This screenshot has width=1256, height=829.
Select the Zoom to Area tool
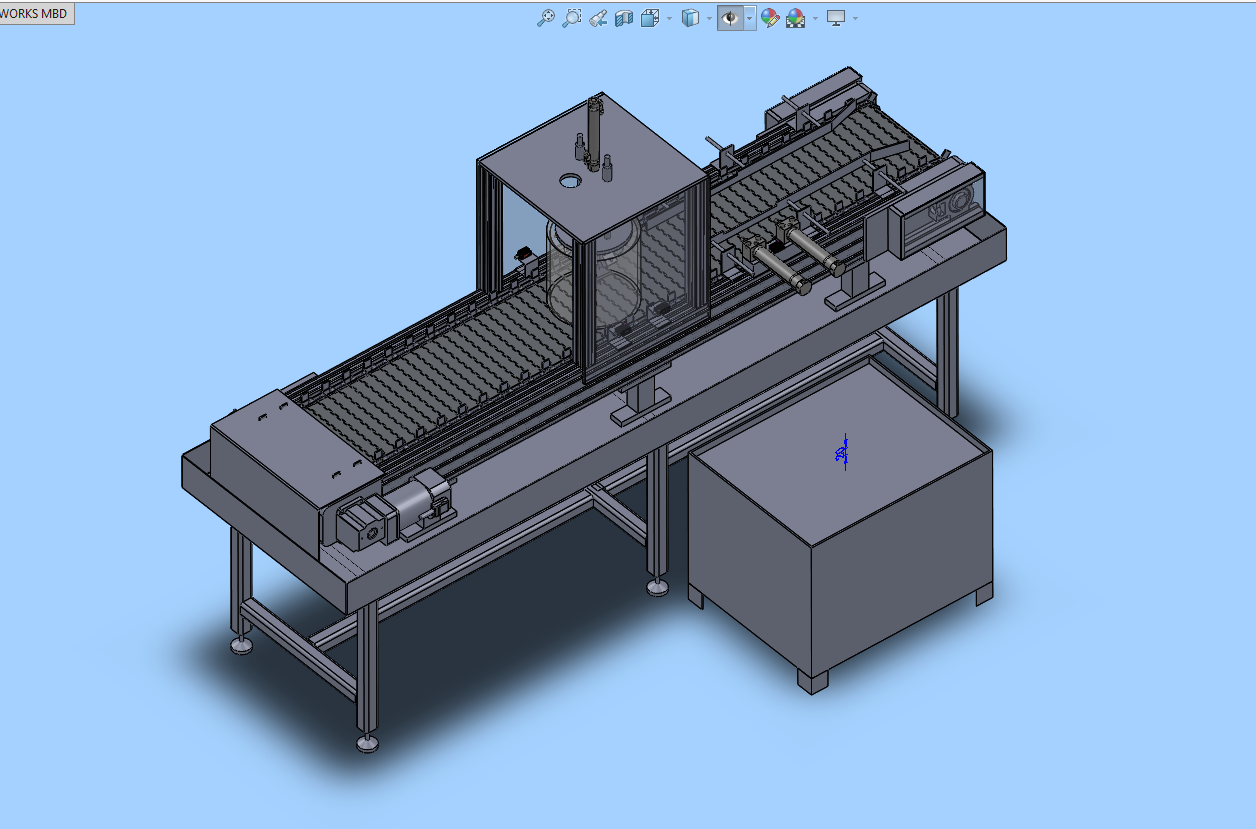(x=572, y=18)
